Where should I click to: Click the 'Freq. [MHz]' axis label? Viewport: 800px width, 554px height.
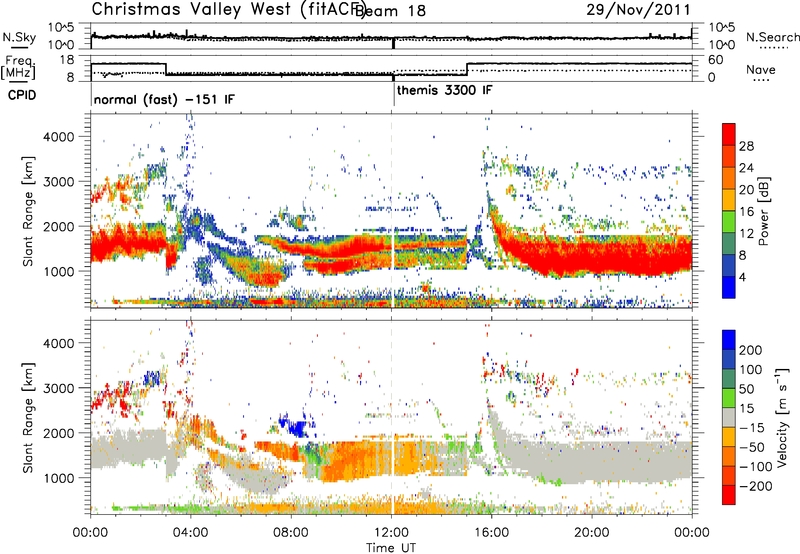pos(19,68)
